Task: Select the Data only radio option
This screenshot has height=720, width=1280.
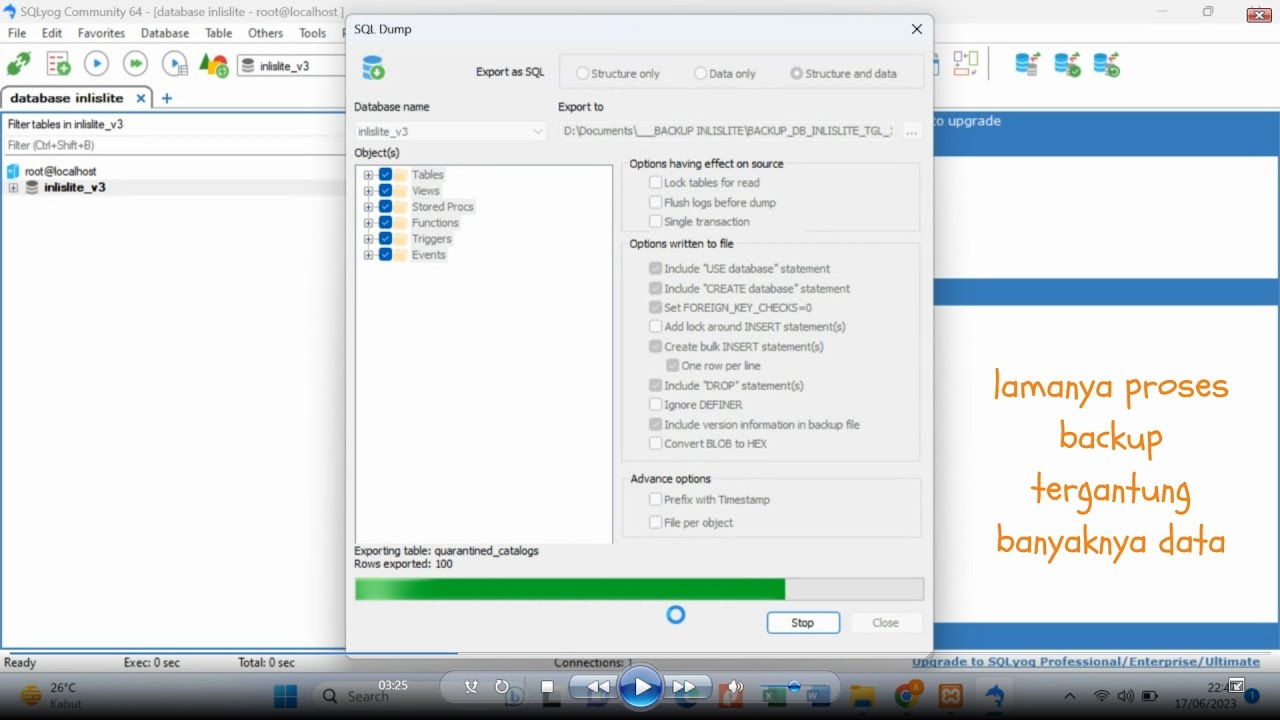Action: click(725, 73)
